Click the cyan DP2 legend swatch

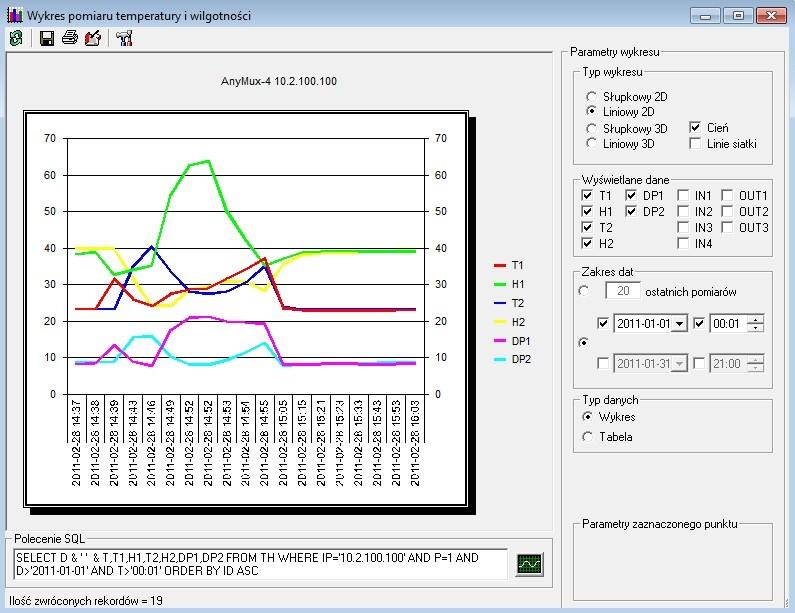coord(500,359)
